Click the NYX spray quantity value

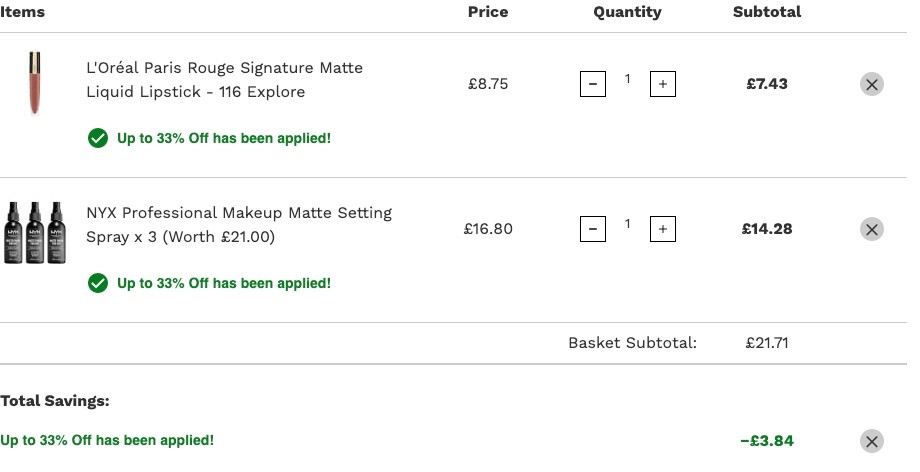point(627,224)
